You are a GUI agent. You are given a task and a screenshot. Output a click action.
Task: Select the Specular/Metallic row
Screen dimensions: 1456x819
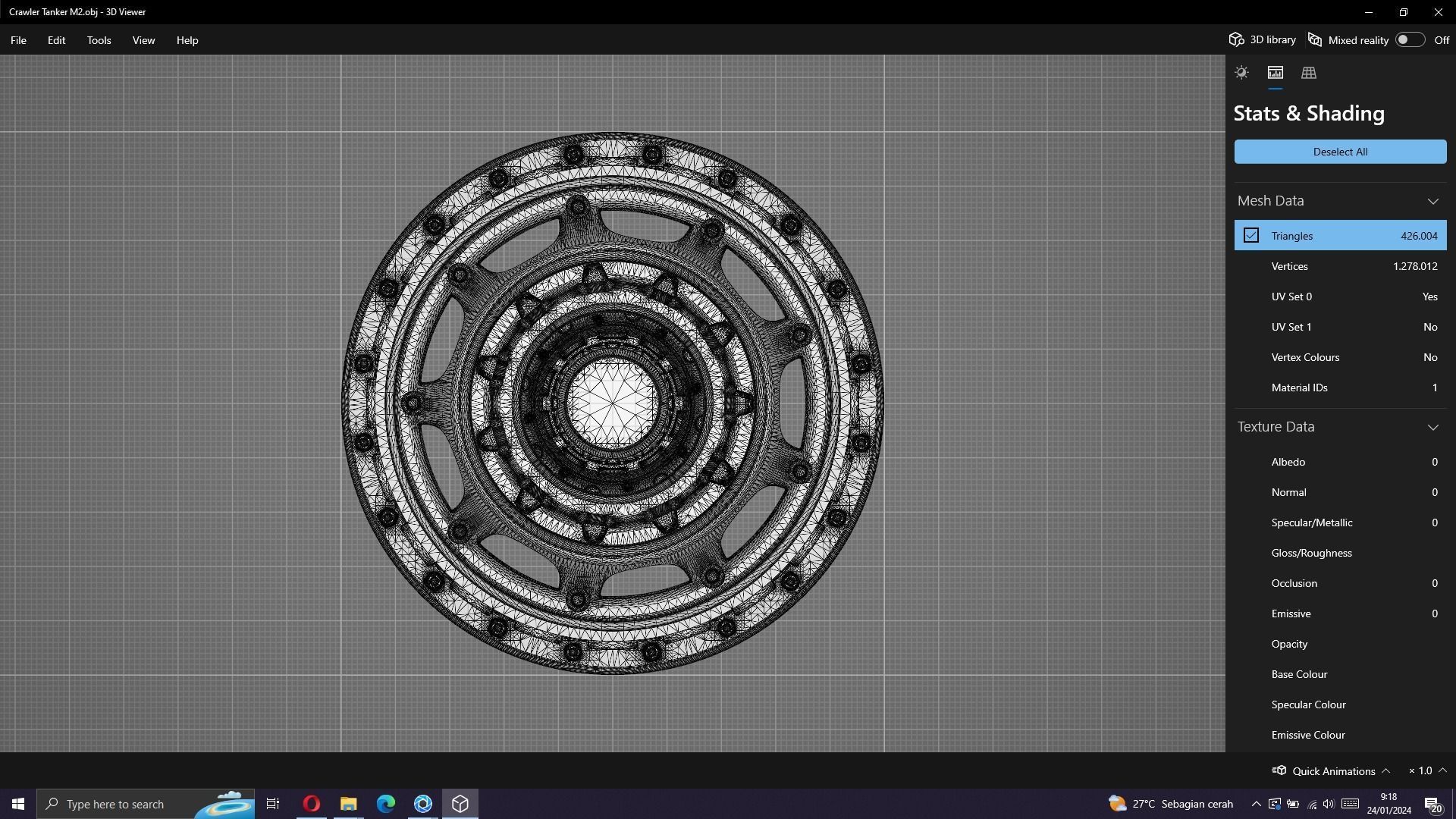(1340, 522)
